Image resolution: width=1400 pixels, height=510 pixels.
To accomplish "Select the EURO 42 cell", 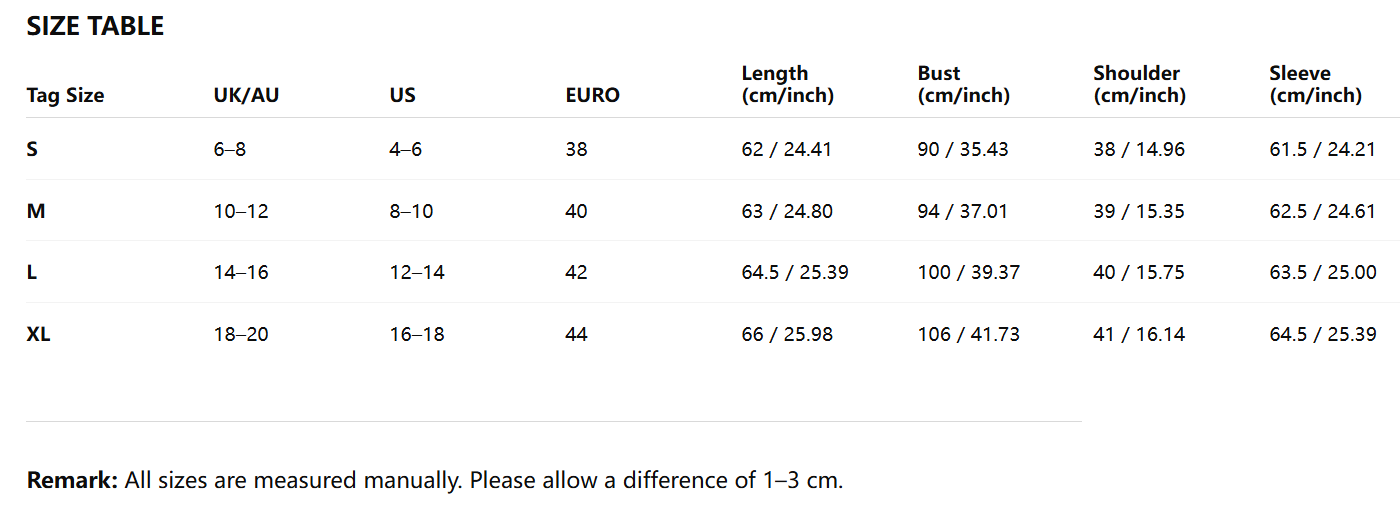I will point(576,273).
